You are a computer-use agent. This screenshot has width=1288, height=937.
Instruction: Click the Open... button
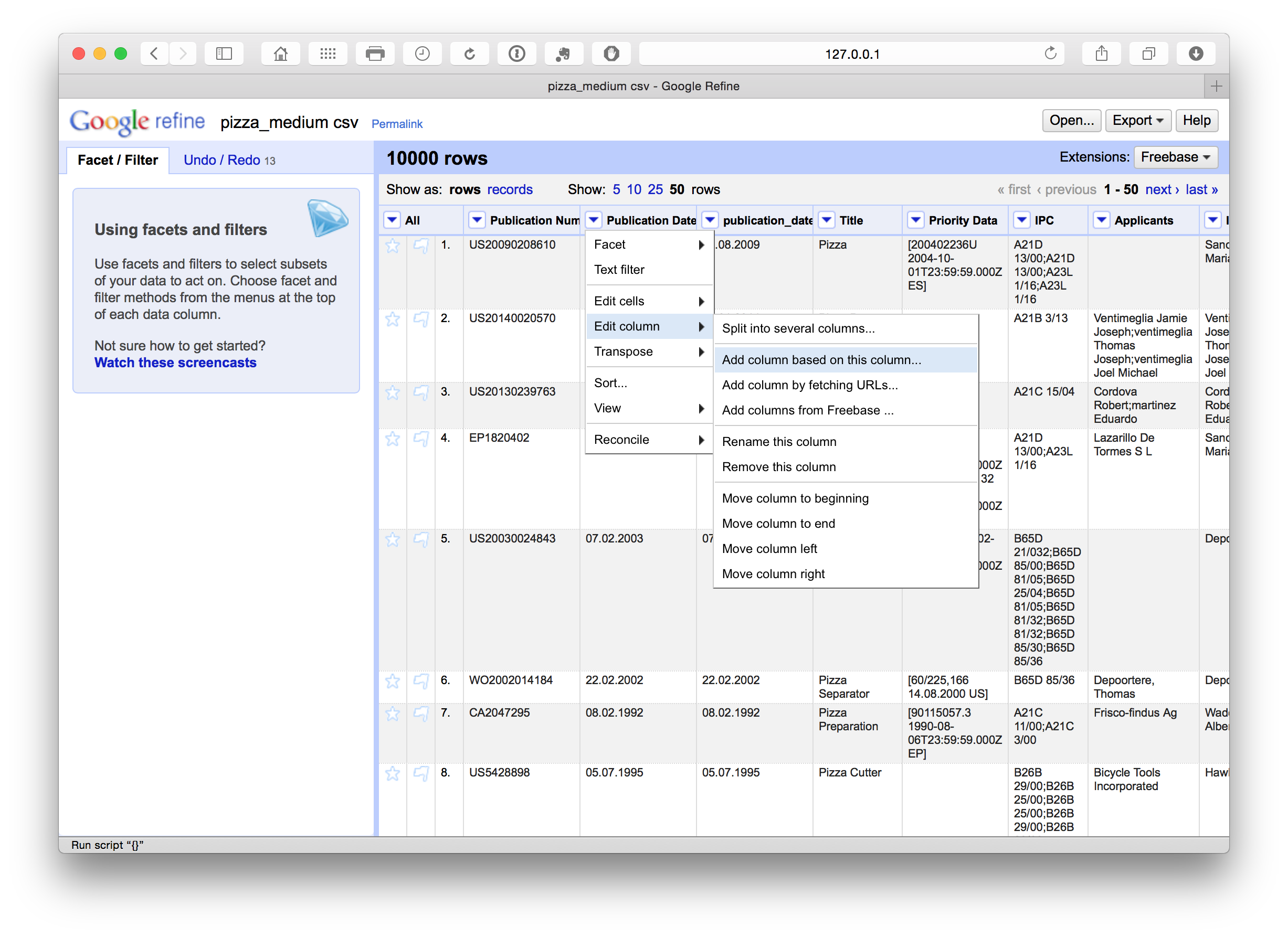(1071, 120)
